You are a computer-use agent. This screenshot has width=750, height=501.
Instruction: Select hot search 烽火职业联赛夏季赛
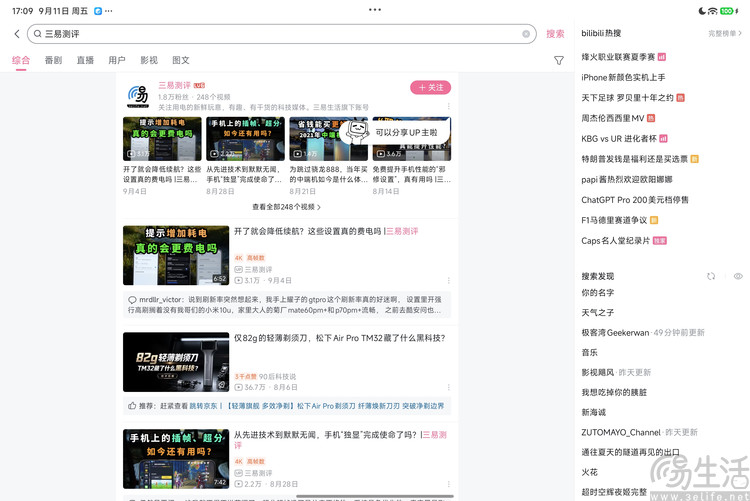618,57
